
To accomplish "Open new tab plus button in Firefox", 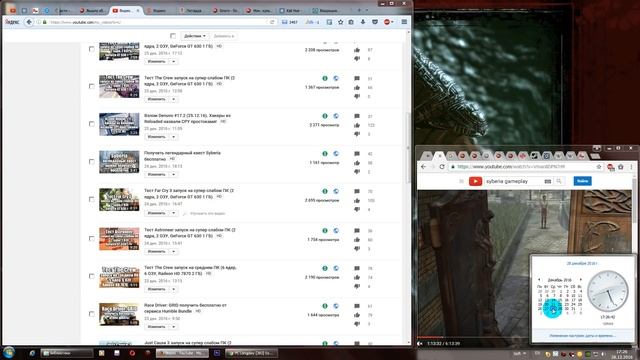I will [359, 10].
